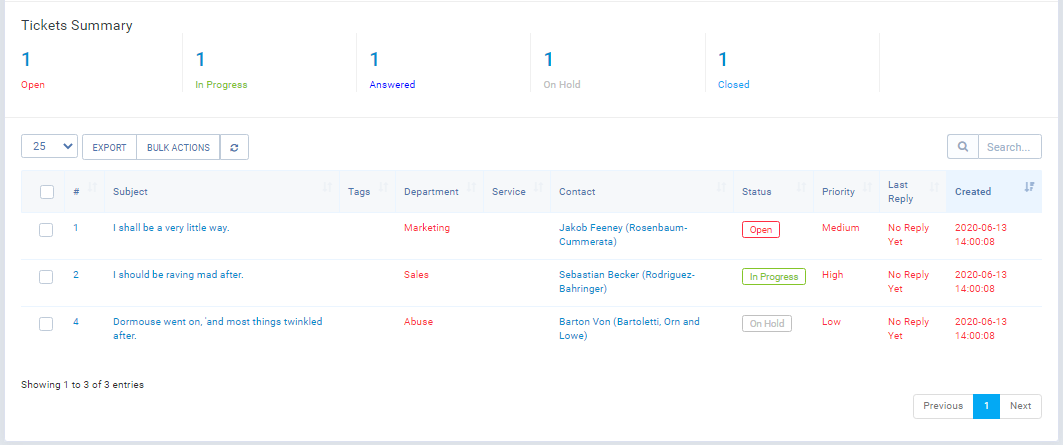
Task: Click the In Progress status badge
Action: click(774, 277)
